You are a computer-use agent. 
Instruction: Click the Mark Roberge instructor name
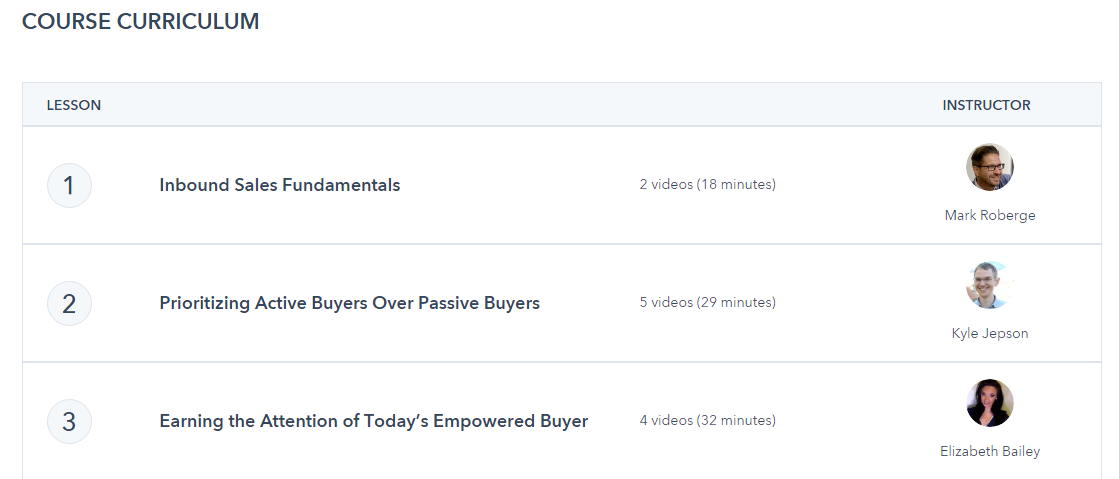pyautogui.click(x=989, y=215)
